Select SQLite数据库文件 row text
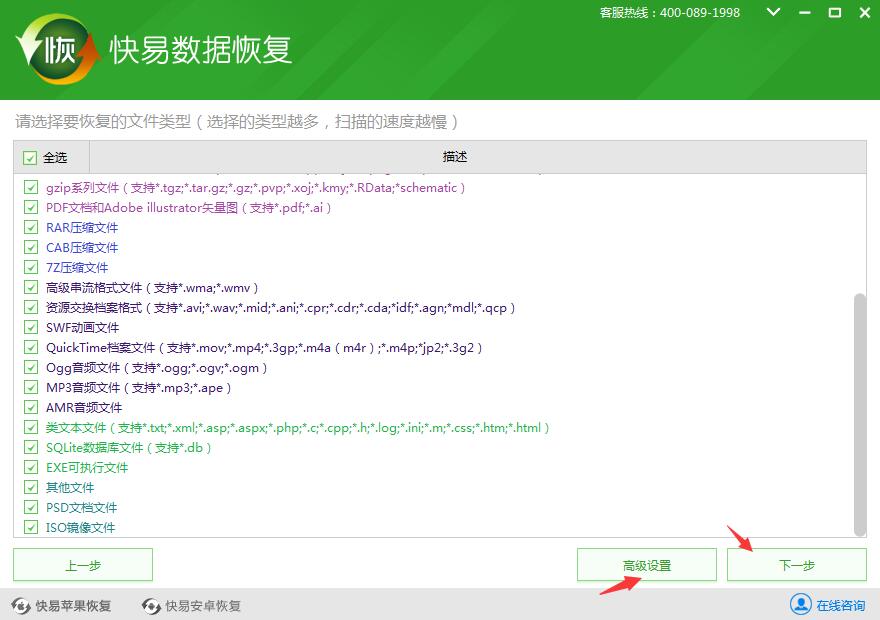The width and height of the screenshot is (880, 620). coord(129,447)
